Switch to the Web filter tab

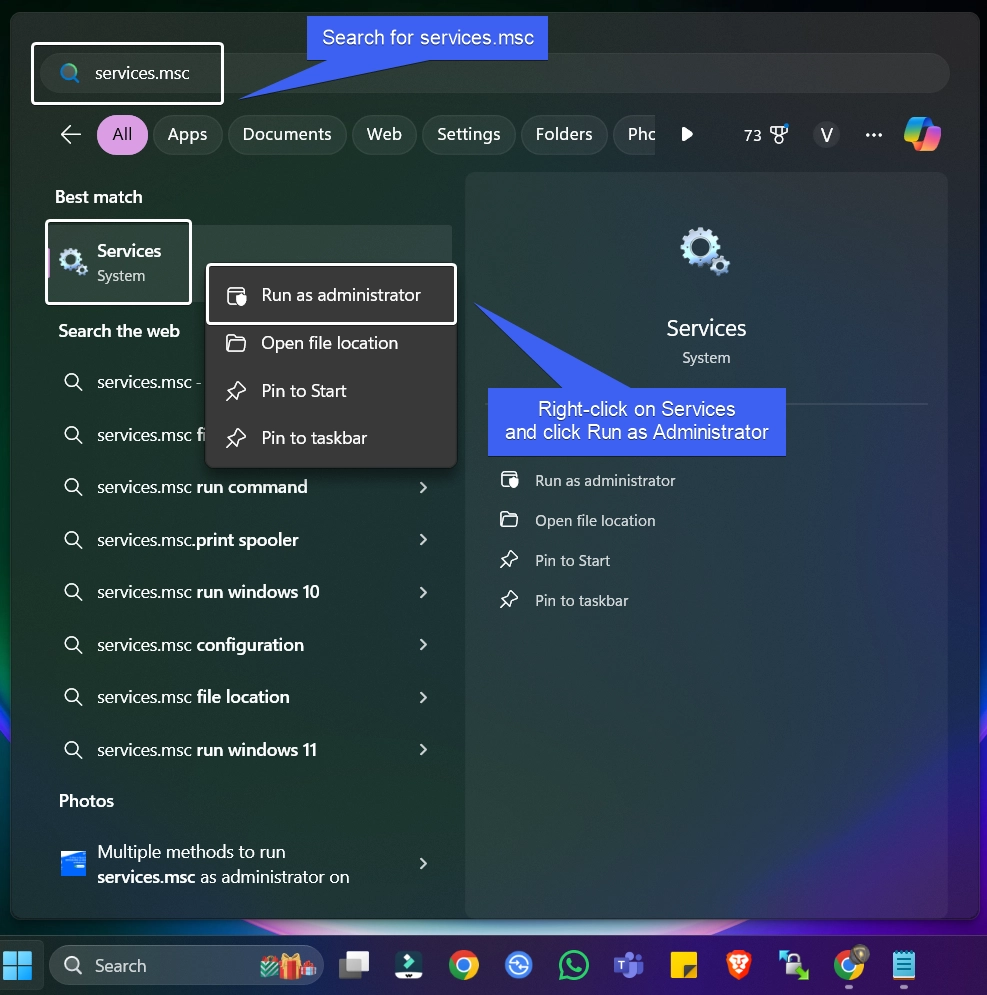tap(384, 134)
